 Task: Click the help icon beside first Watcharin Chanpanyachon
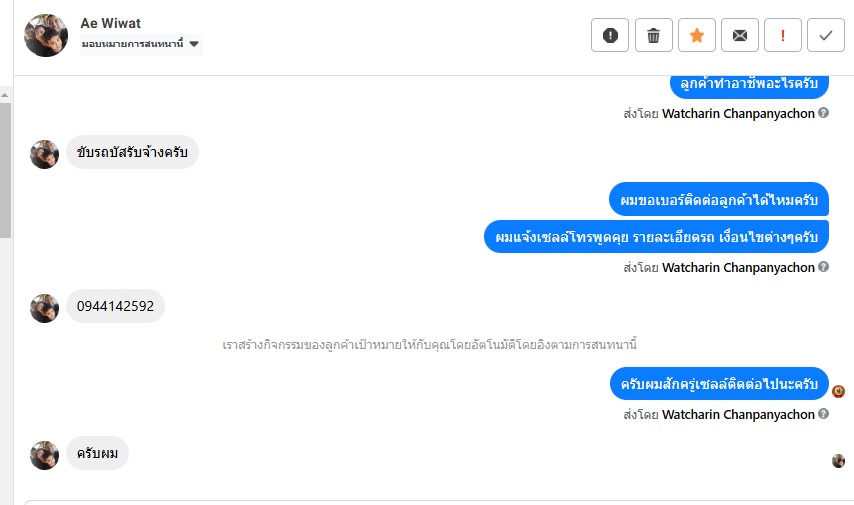click(824, 113)
